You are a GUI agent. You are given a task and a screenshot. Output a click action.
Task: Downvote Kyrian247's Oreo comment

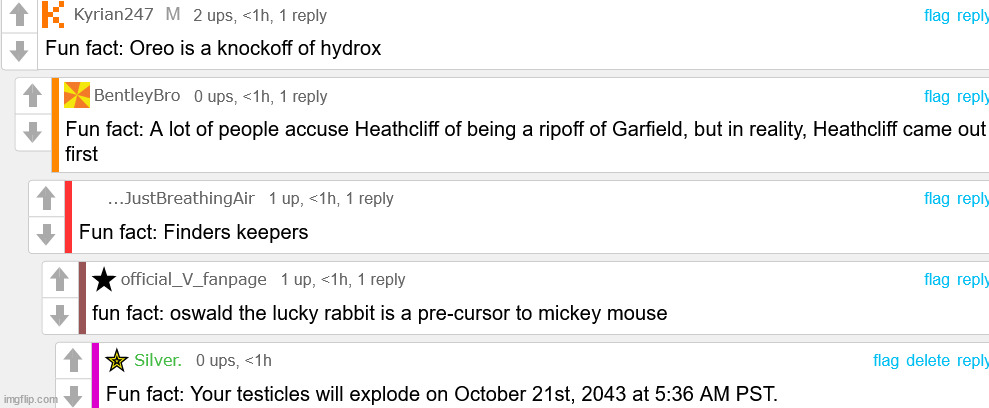(x=18, y=50)
